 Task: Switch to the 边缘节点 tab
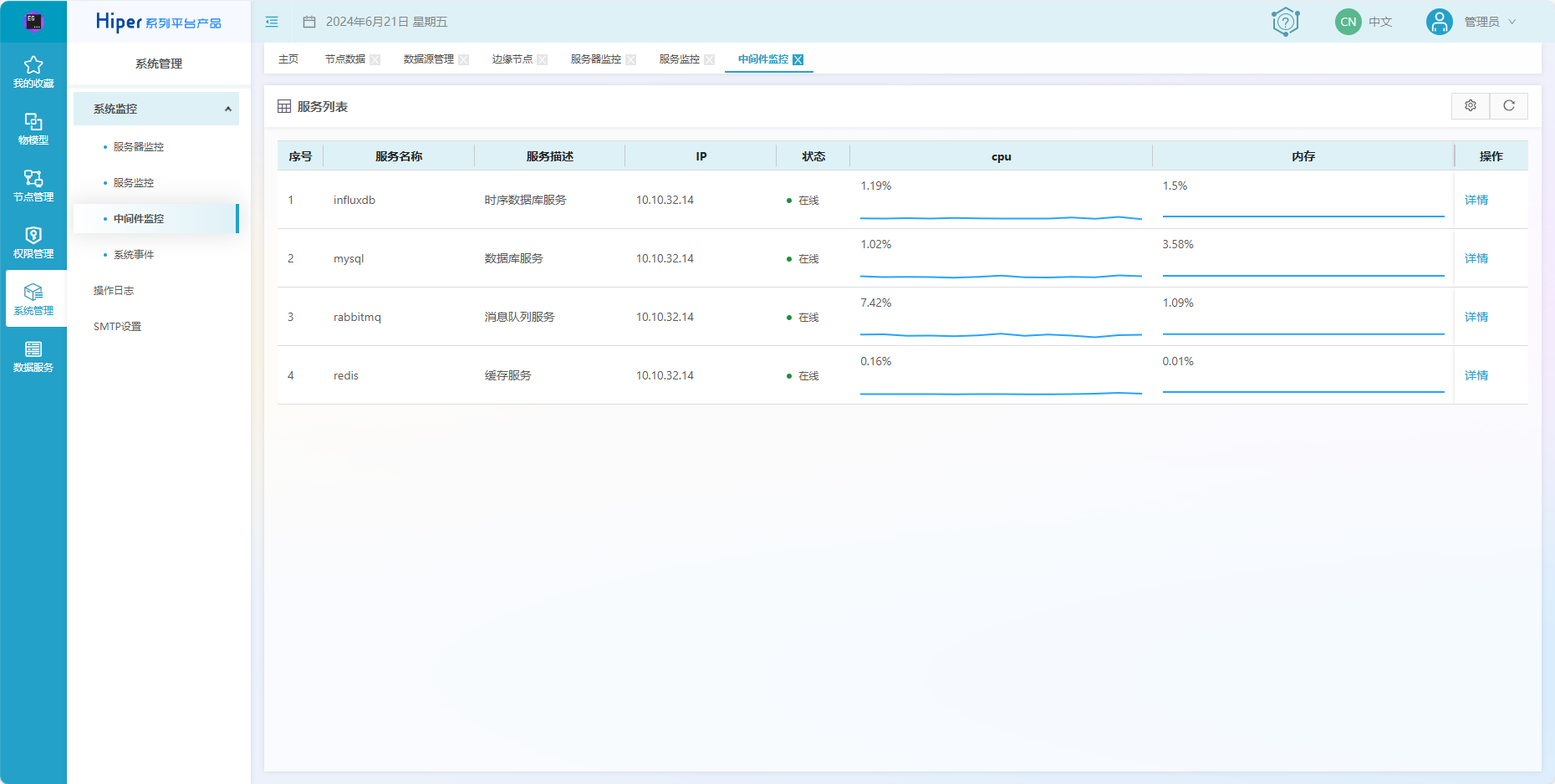(512, 59)
